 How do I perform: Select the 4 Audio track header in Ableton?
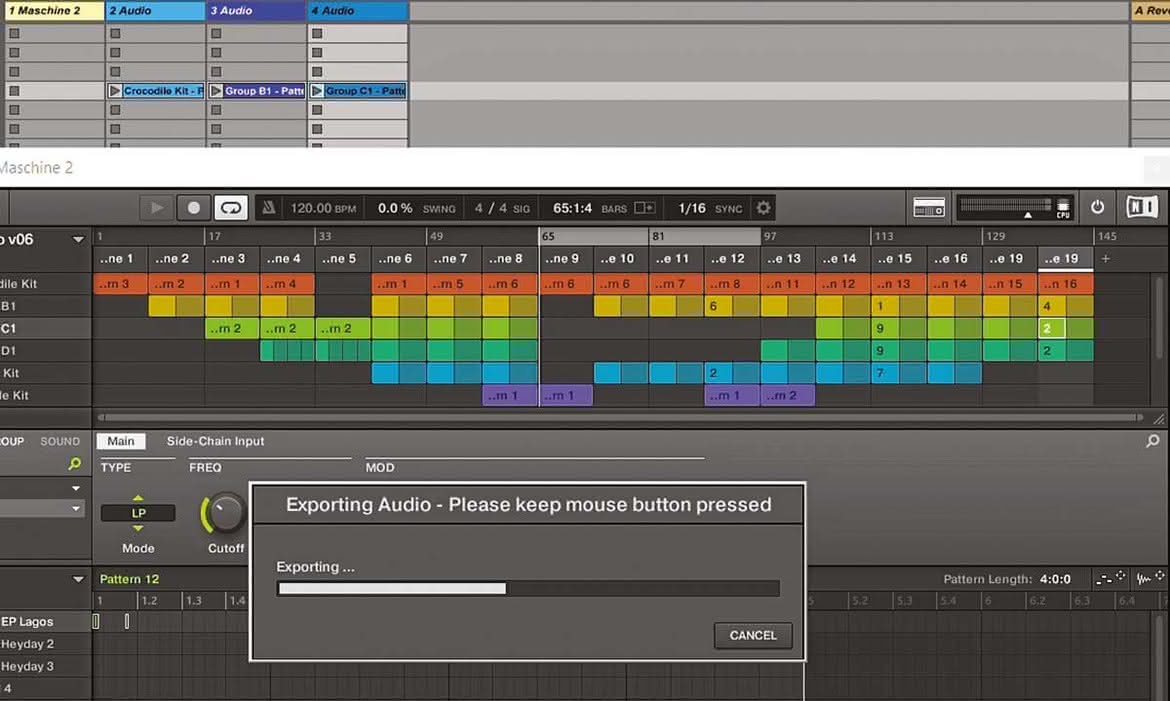click(358, 10)
